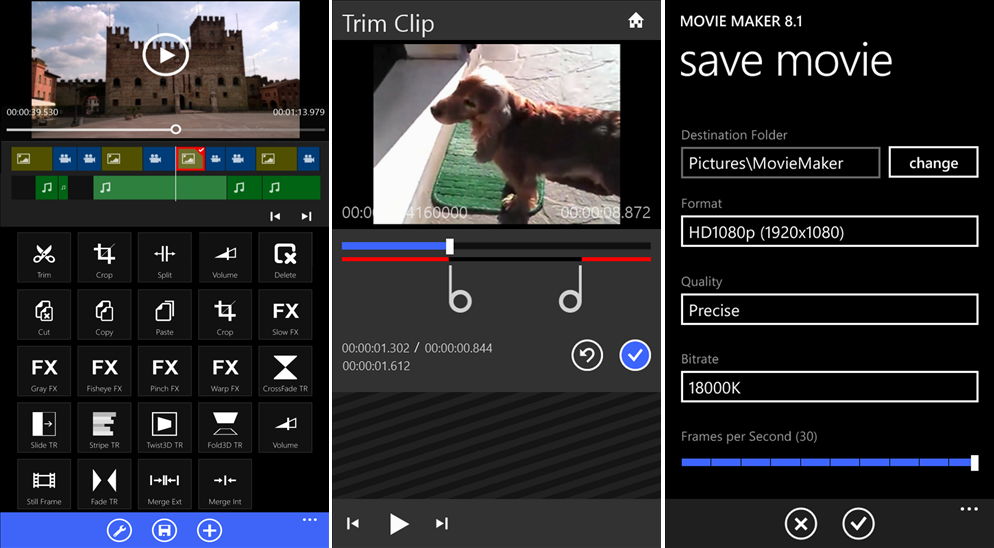This screenshot has width=994, height=548.
Task: Play the dog clip in Trim Clip
Action: point(398,524)
